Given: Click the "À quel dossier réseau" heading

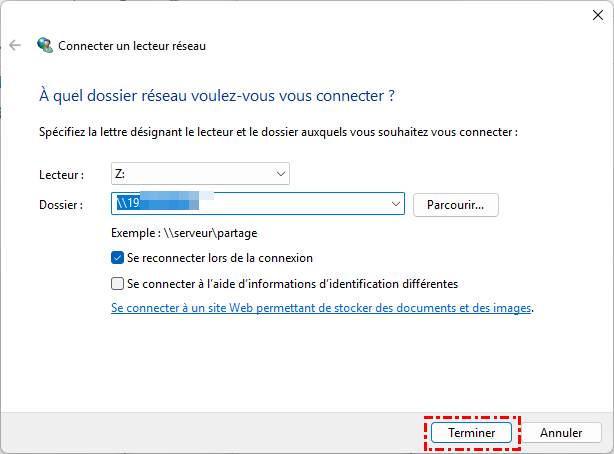Looking at the screenshot, I should pos(216,96).
